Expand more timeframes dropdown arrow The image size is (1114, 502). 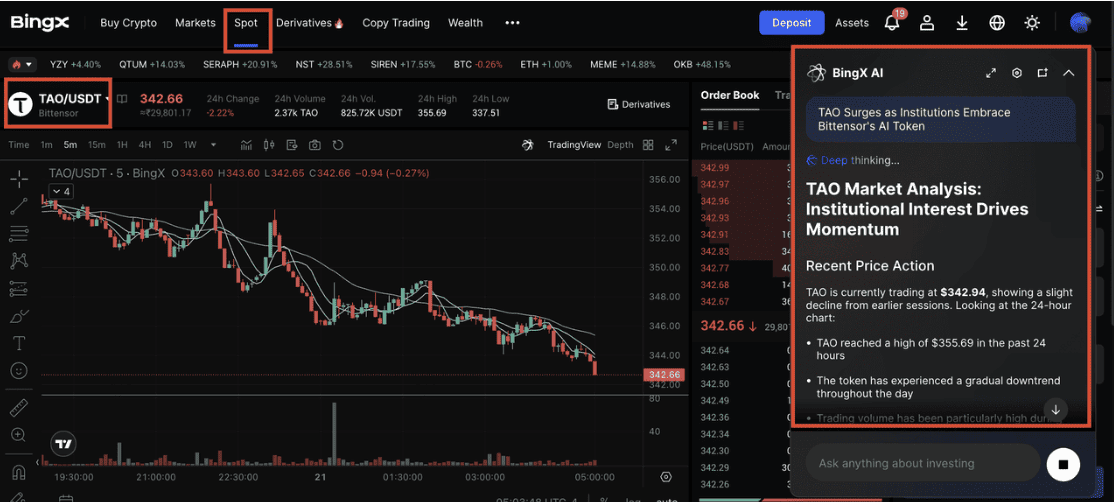pos(213,145)
